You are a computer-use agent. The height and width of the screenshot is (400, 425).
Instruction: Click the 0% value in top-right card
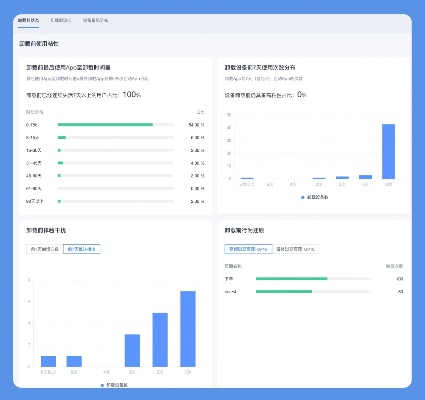tap(302, 95)
